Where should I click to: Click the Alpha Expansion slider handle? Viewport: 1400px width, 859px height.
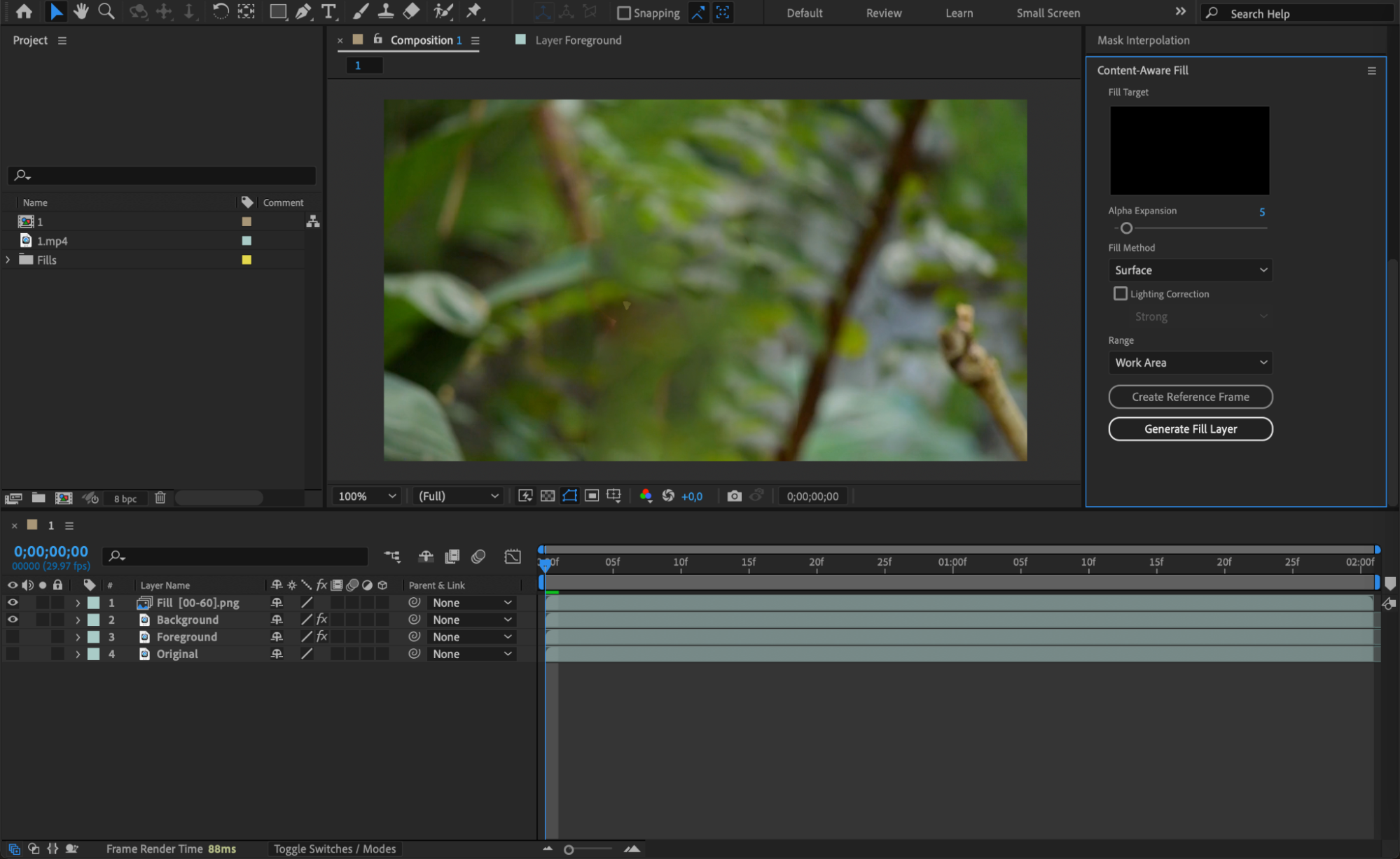click(x=1126, y=228)
